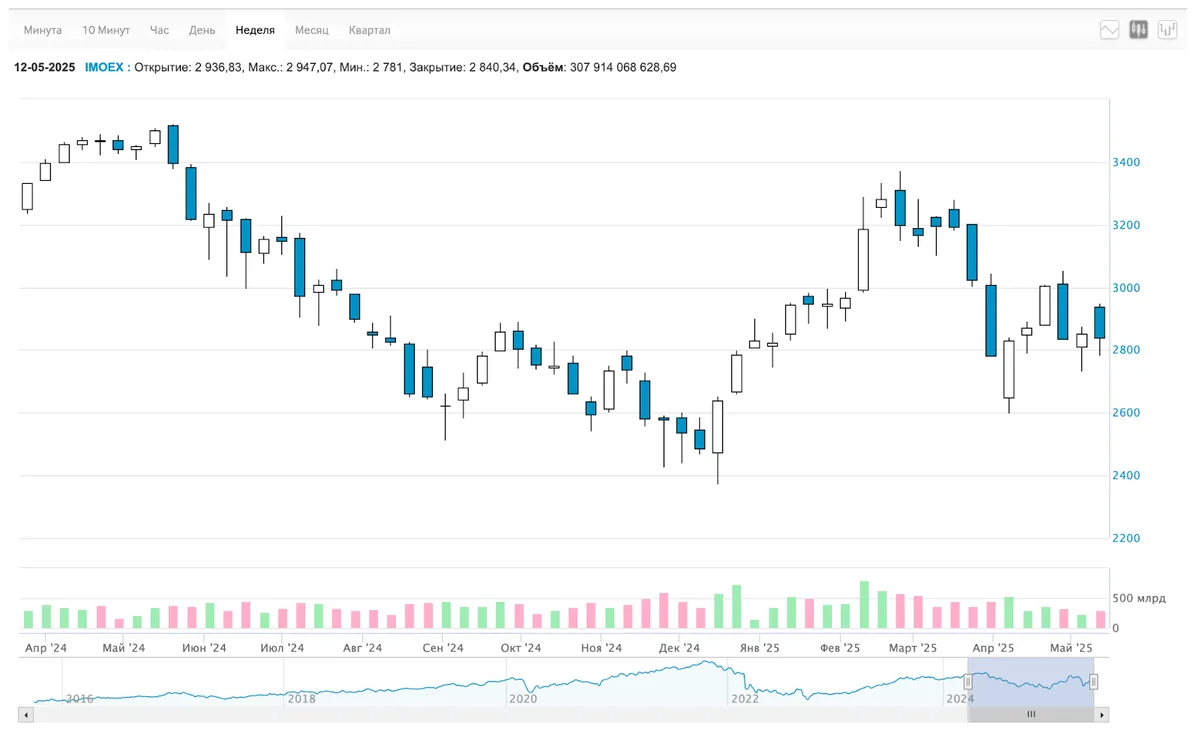This screenshot has width=1200, height=733.
Task: Select the Час timeframe tab
Action: (160, 30)
